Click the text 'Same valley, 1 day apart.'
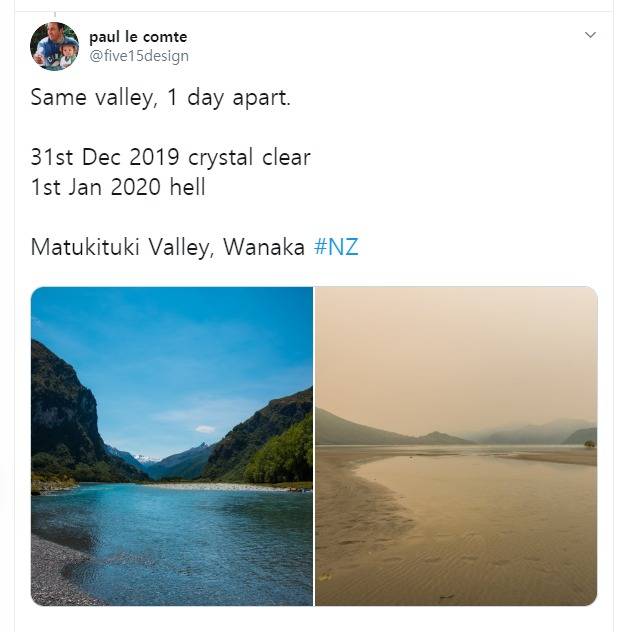The image size is (627, 632). click(160, 98)
